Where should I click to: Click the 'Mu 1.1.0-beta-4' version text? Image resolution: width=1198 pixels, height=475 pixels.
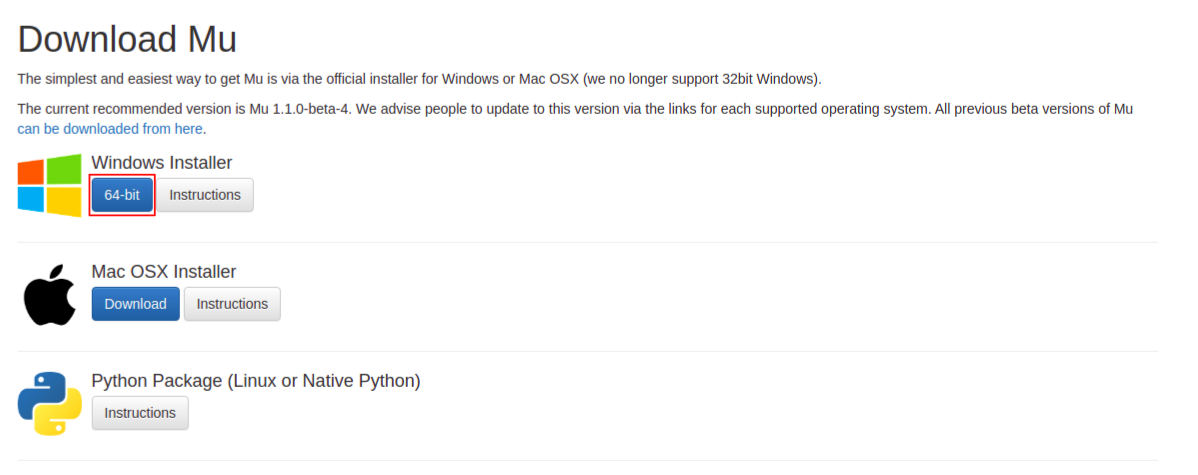coord(300,109)
